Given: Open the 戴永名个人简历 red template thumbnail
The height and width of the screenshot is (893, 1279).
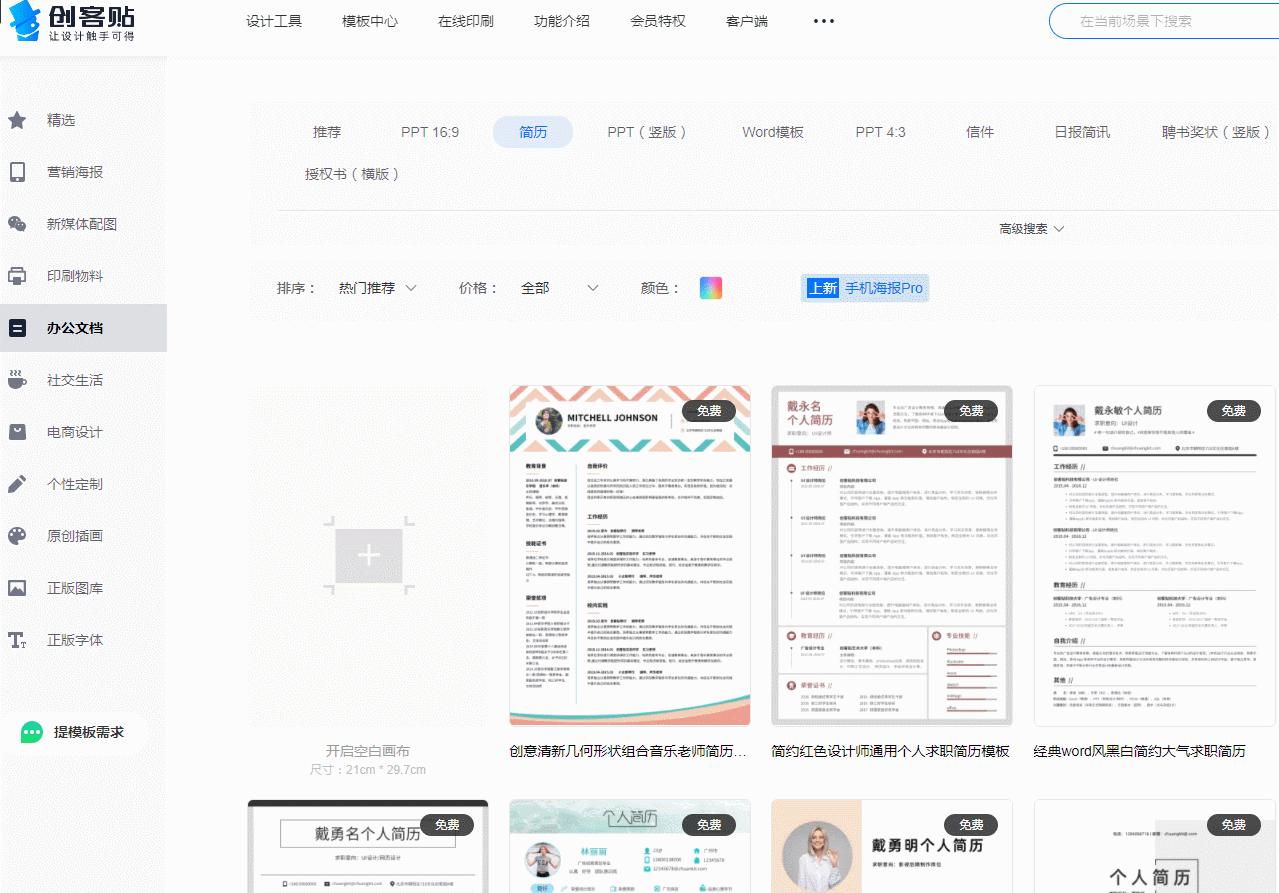Looking at the screenshot, I should pyautogui.click(x=892, y=555).
